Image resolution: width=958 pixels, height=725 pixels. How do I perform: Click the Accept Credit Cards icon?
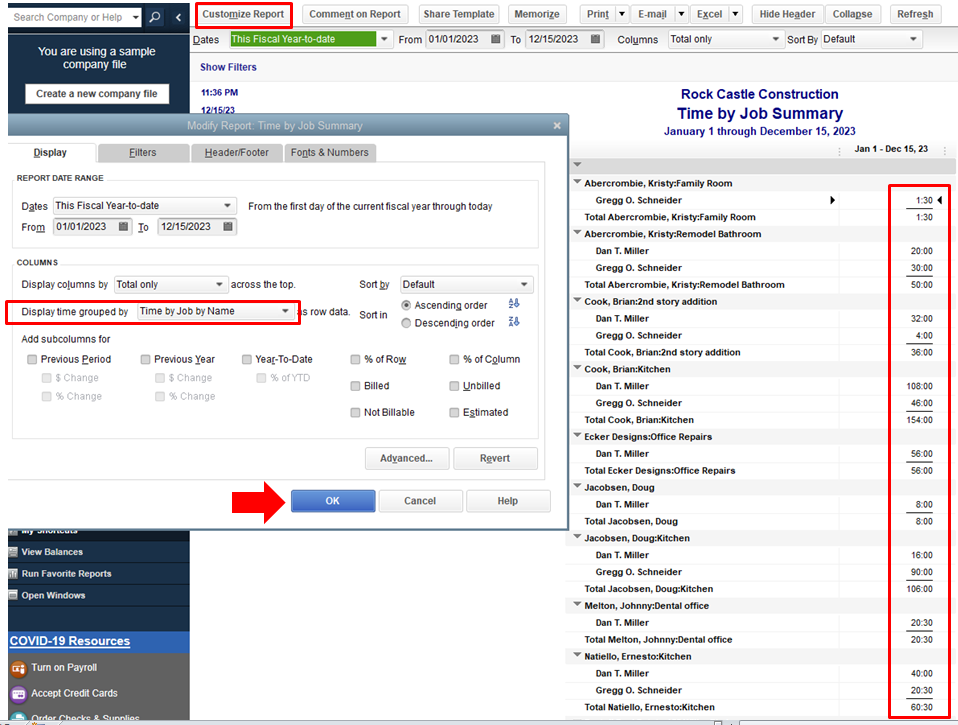pyautogui.click(x=18, y=694)
